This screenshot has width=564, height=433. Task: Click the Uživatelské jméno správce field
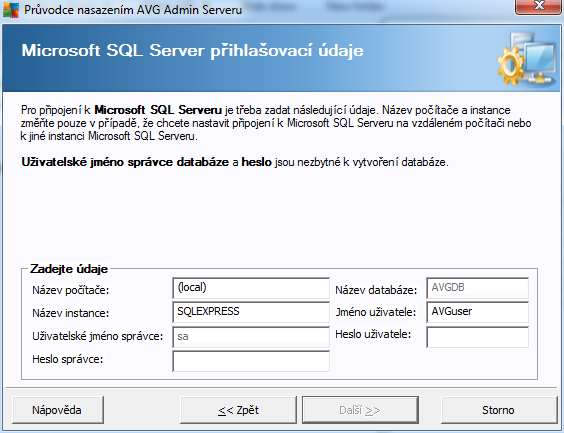pos(251,337)
